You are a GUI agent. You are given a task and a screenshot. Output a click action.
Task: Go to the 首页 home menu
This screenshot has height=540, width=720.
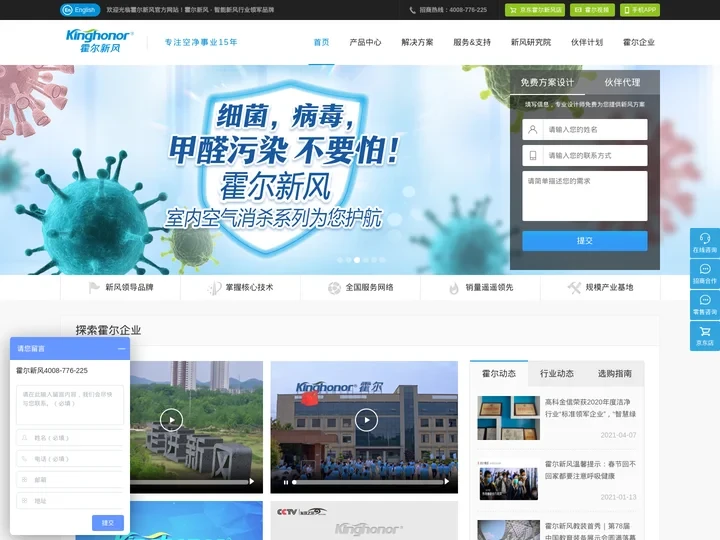(x=321, y=42)
